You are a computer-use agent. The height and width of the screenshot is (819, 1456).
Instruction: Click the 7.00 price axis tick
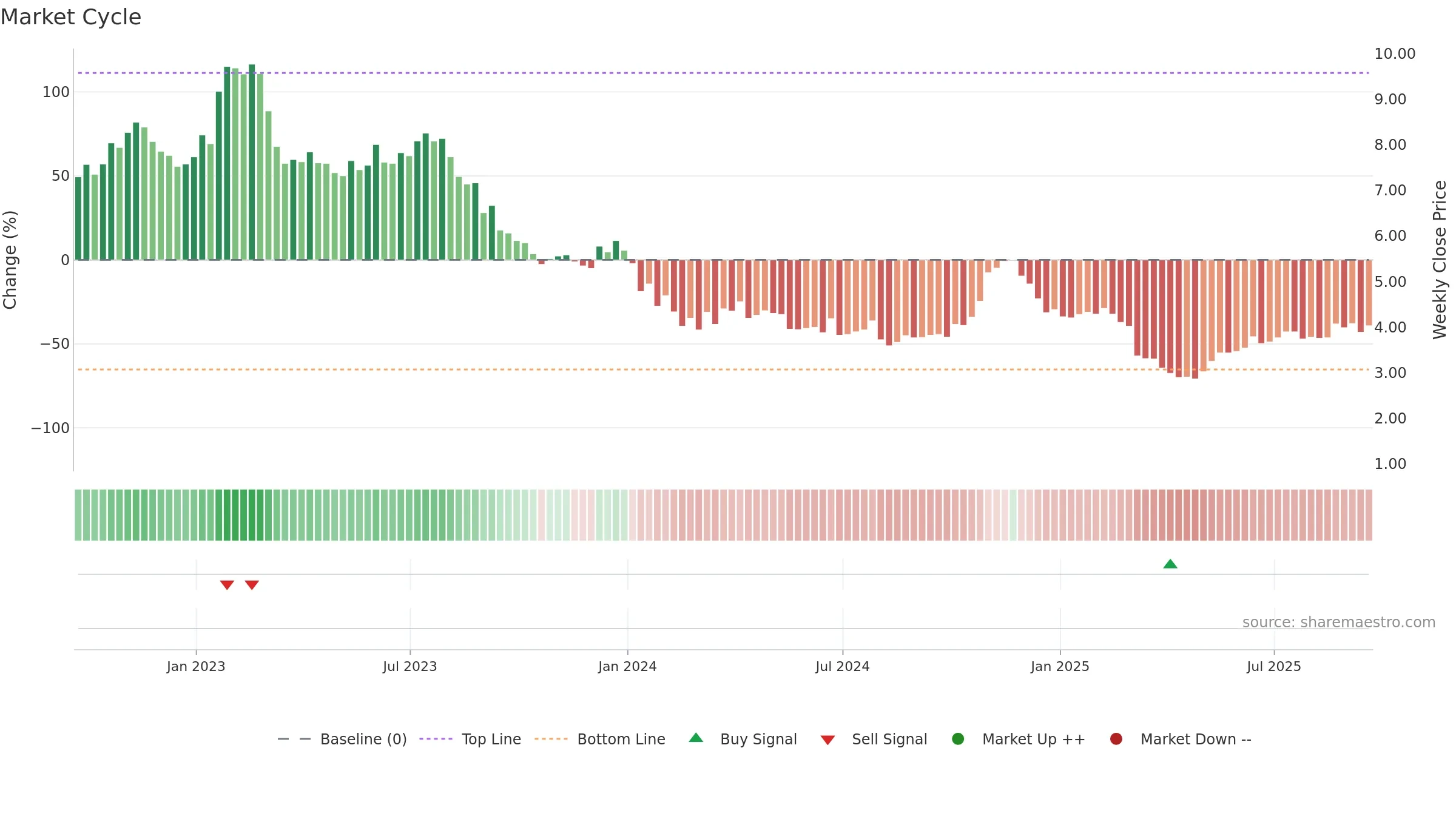click(x=1390, y=190)
